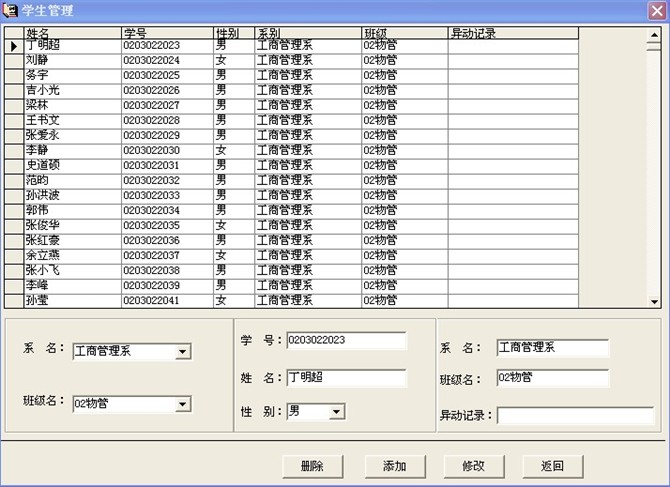
Task: Select the student ID cell 0203022025
Action: 168,76
